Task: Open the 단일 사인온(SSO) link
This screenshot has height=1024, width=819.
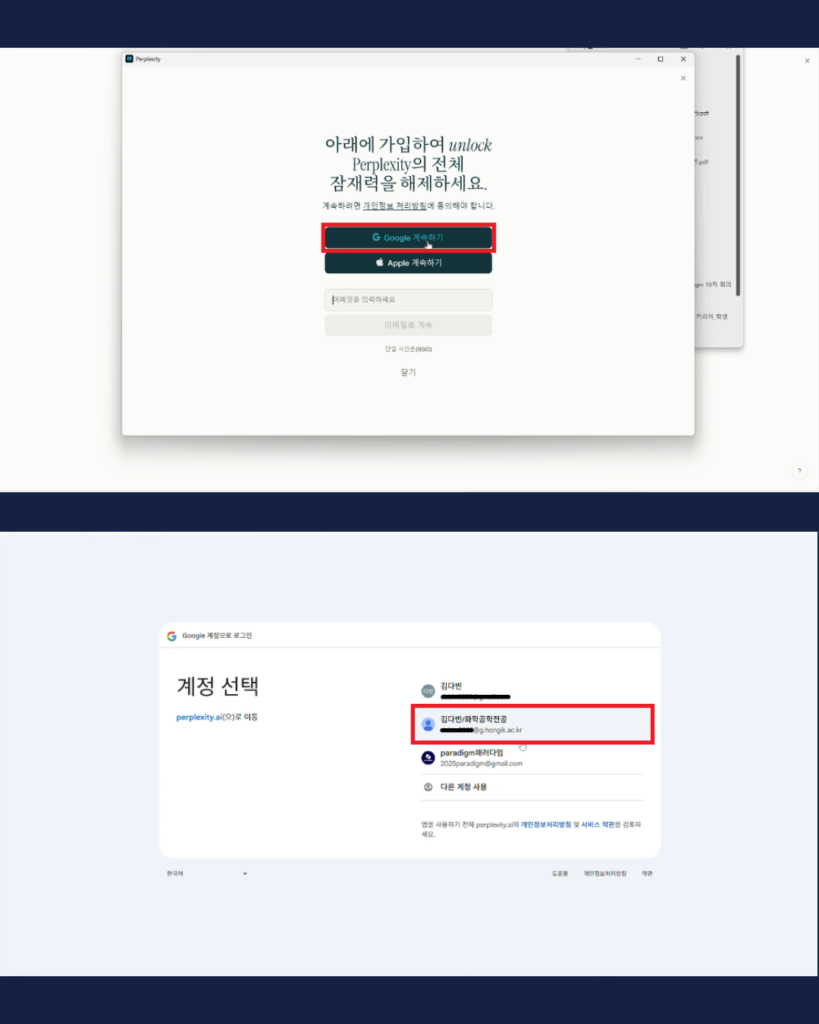Action: [408, 349]
